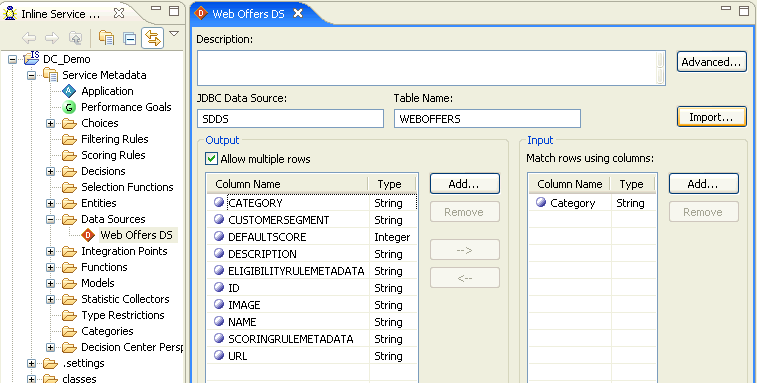Click the Table Name input field
This screenshot has width=757, height=383.
[x=487, y=119]
